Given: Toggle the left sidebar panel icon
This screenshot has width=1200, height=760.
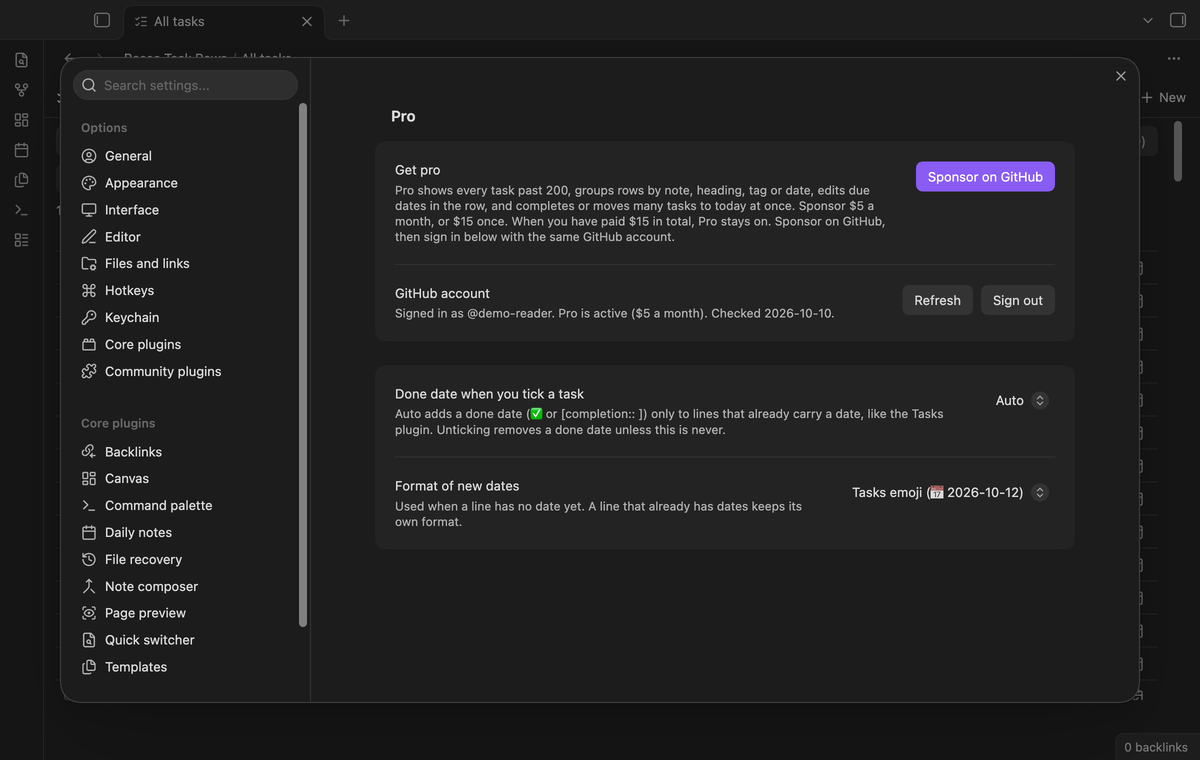Looking at the screenshot, I should click(101, 20).
